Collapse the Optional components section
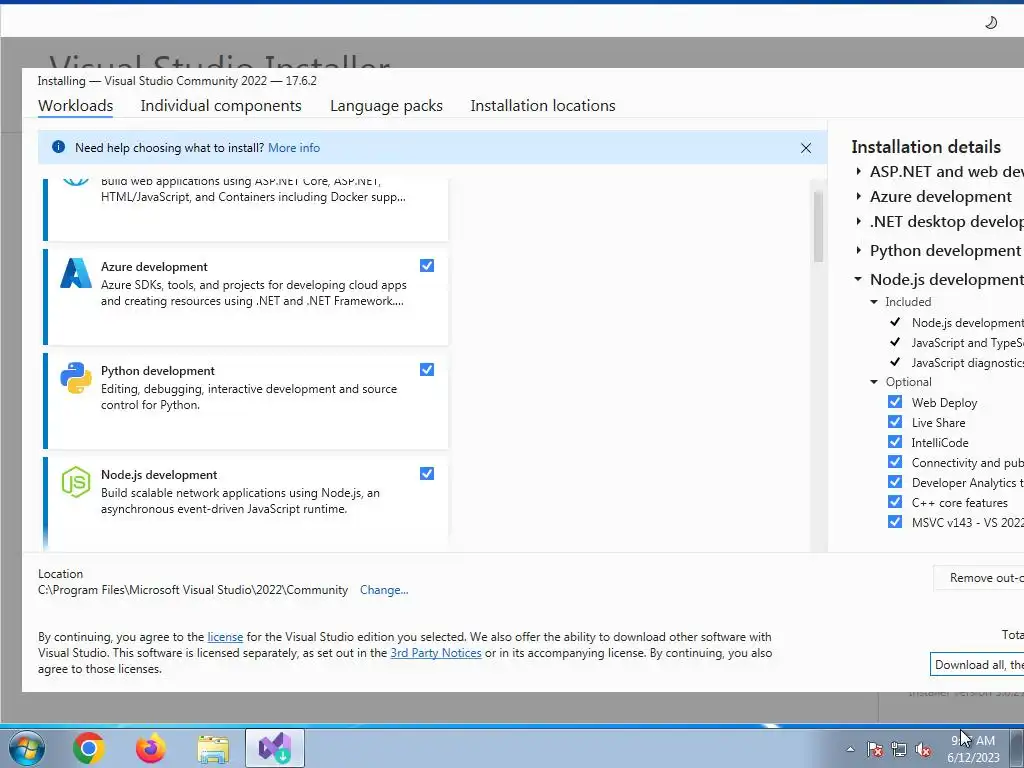 874,382
